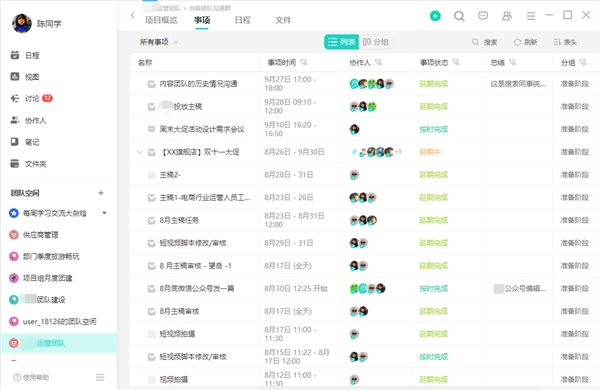Click the 使用帮助 help link
This screenshot has width=600, height=390.
click(x=31, y=377)
